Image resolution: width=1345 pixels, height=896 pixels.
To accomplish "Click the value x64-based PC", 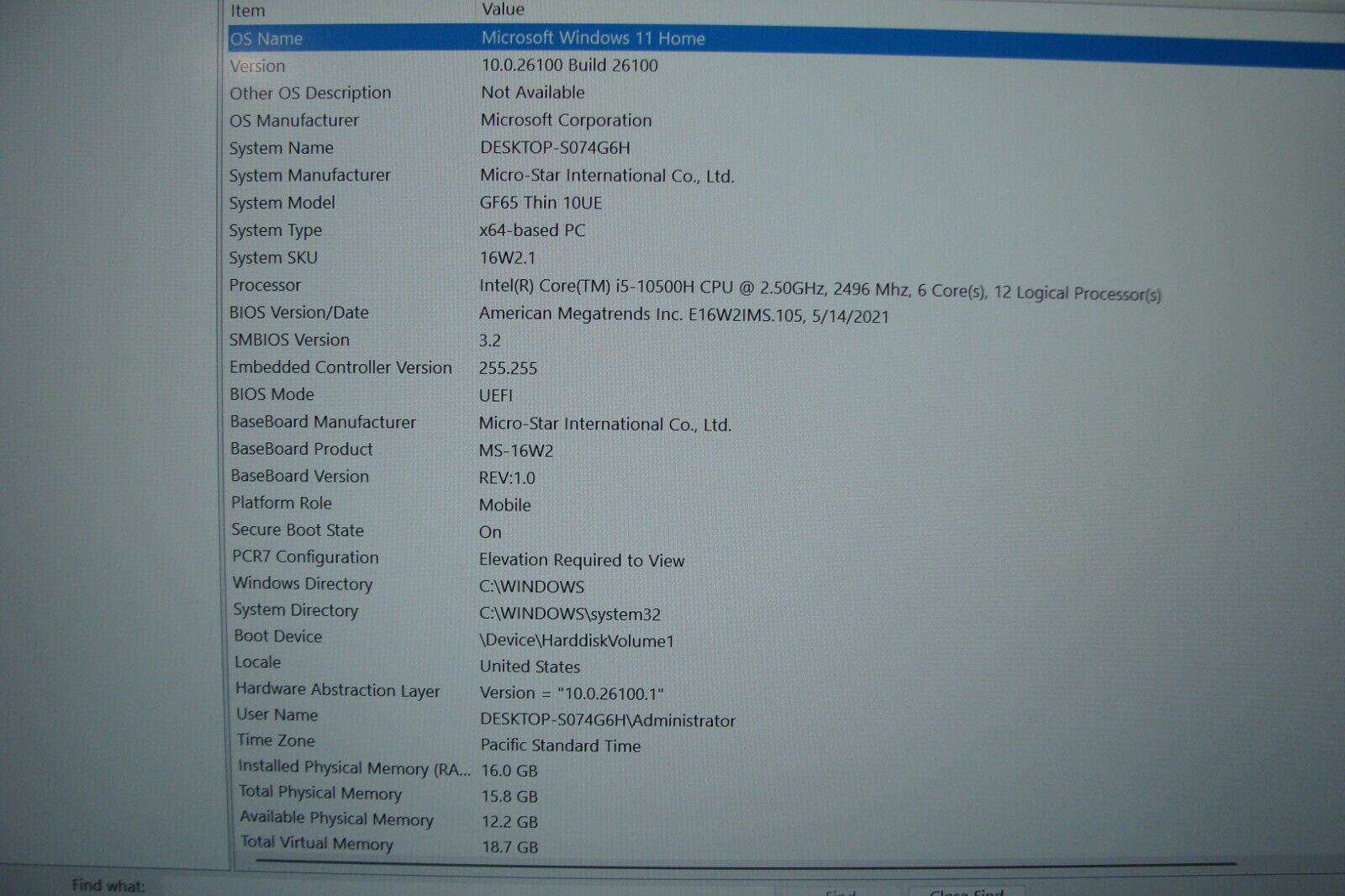I will coord(532,230).
